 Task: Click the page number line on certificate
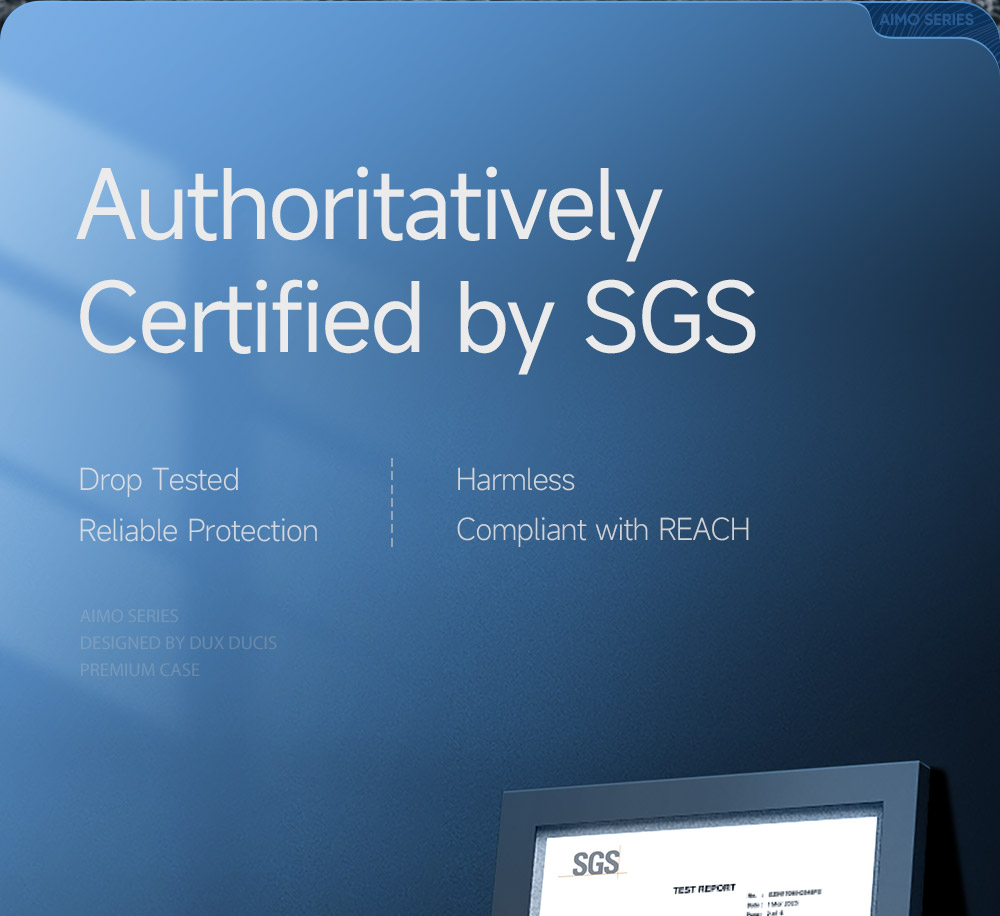pyautogui.click(x=768, y=912)
